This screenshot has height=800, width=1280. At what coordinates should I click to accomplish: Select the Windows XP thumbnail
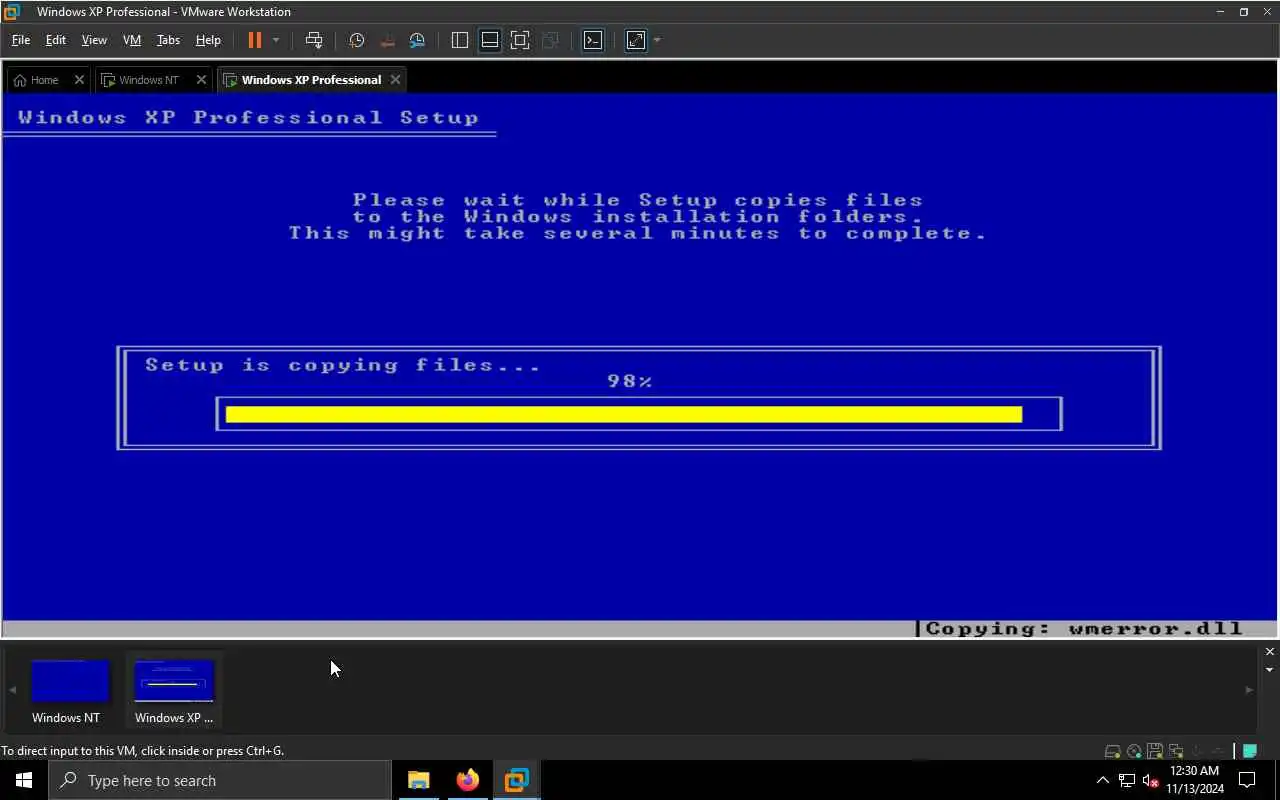pyautogui.click(x=174, y=690)
